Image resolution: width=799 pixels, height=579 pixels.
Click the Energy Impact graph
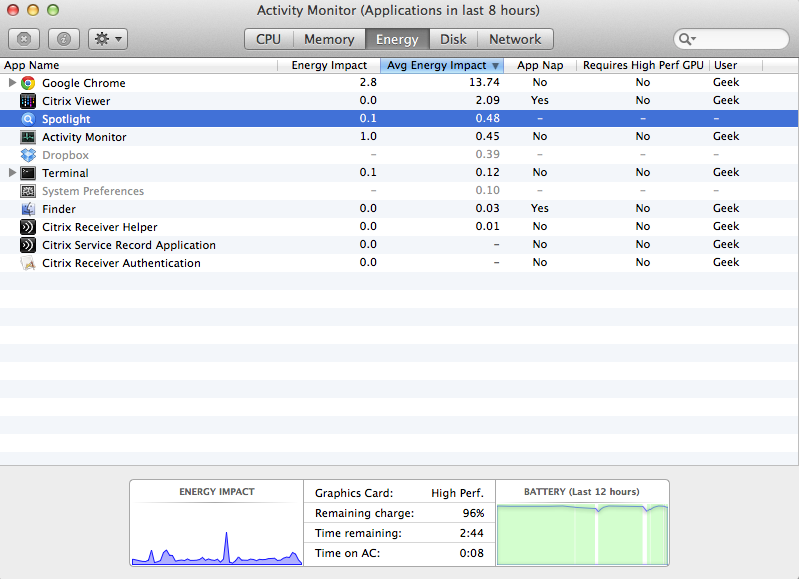[x=217, y=534]
